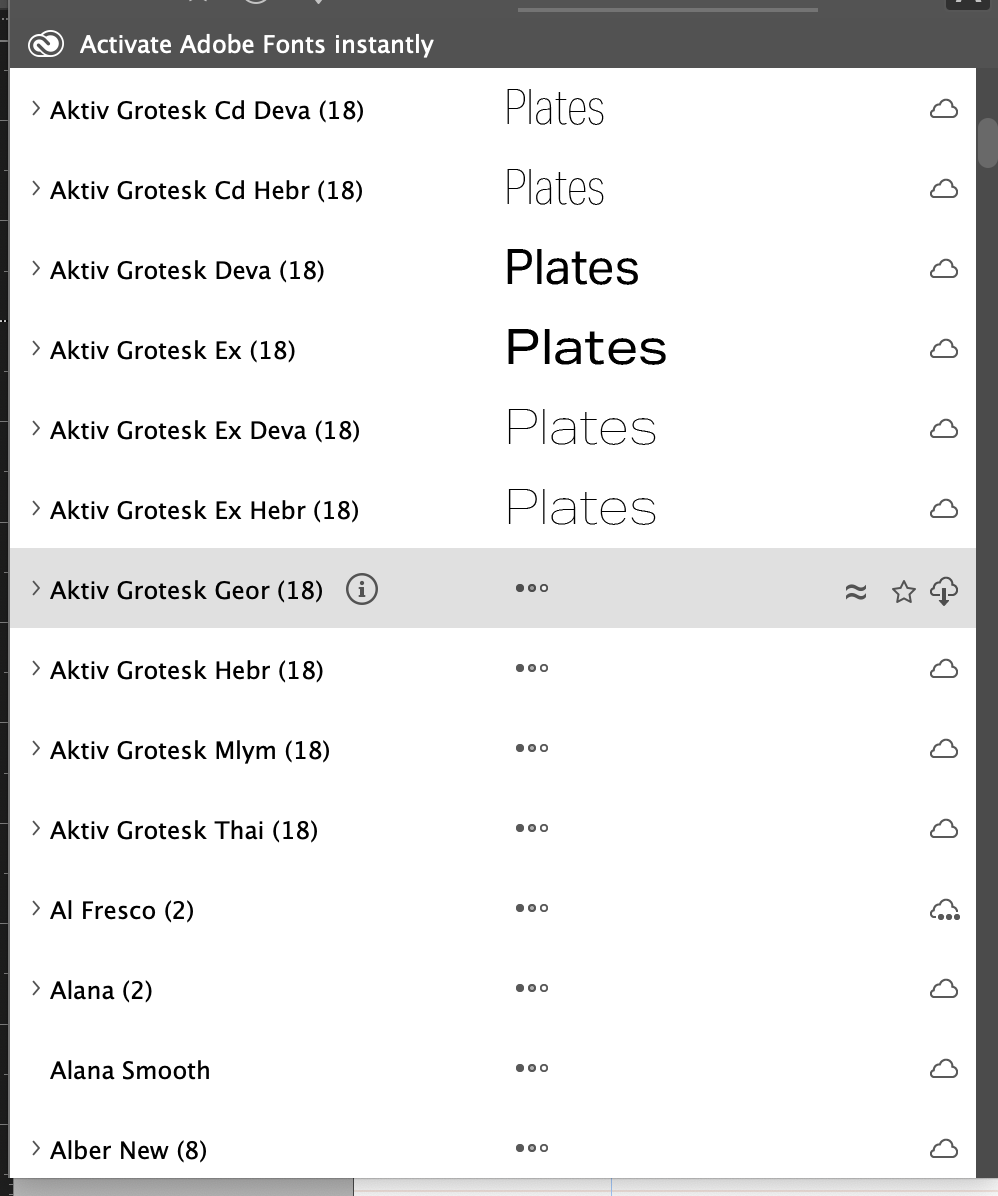Viewport: 998px width, 1196px height.
Task: Favorite Aktiv Grotesk Geor with star
Action: (x=903, y=592)
